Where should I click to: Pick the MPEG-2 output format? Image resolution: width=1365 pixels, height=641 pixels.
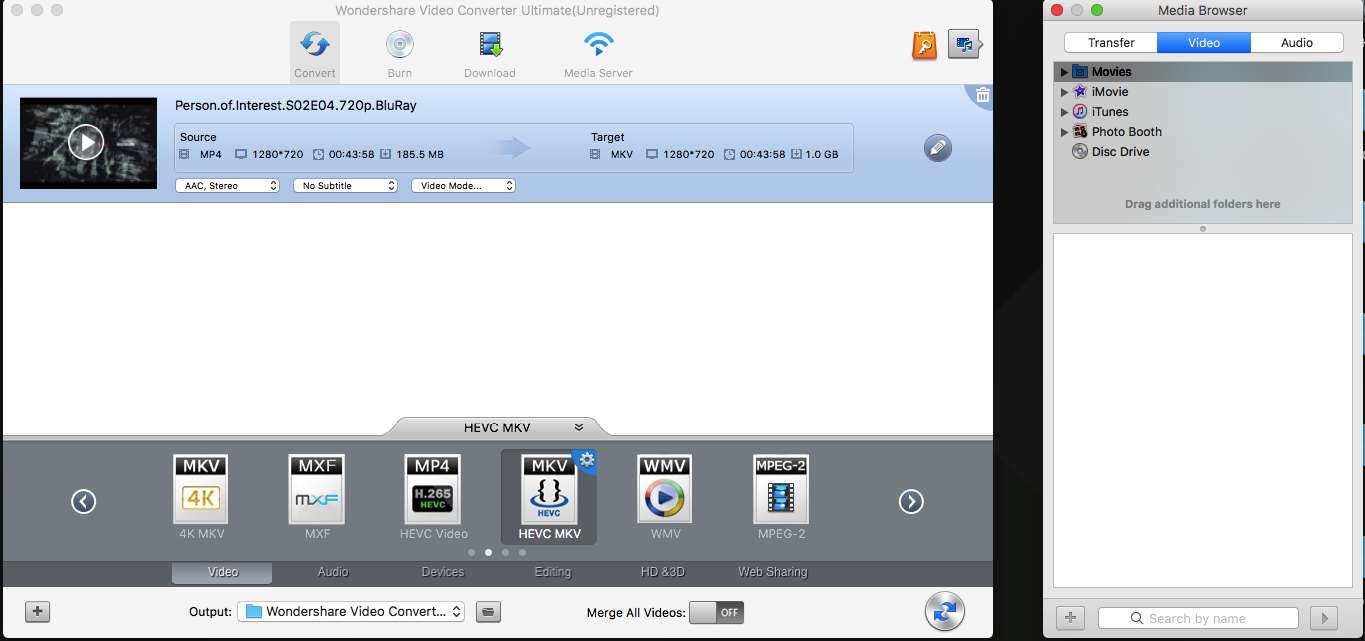tap(780, 490)
